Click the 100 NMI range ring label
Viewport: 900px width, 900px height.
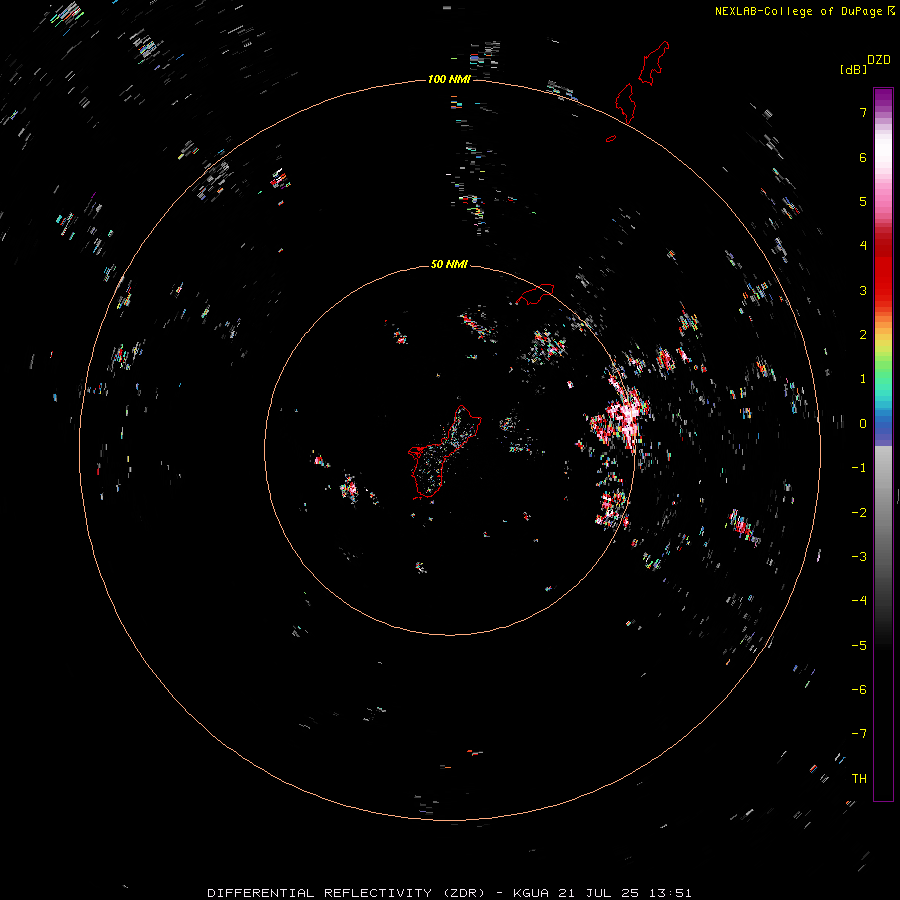[x=449, y=79]
